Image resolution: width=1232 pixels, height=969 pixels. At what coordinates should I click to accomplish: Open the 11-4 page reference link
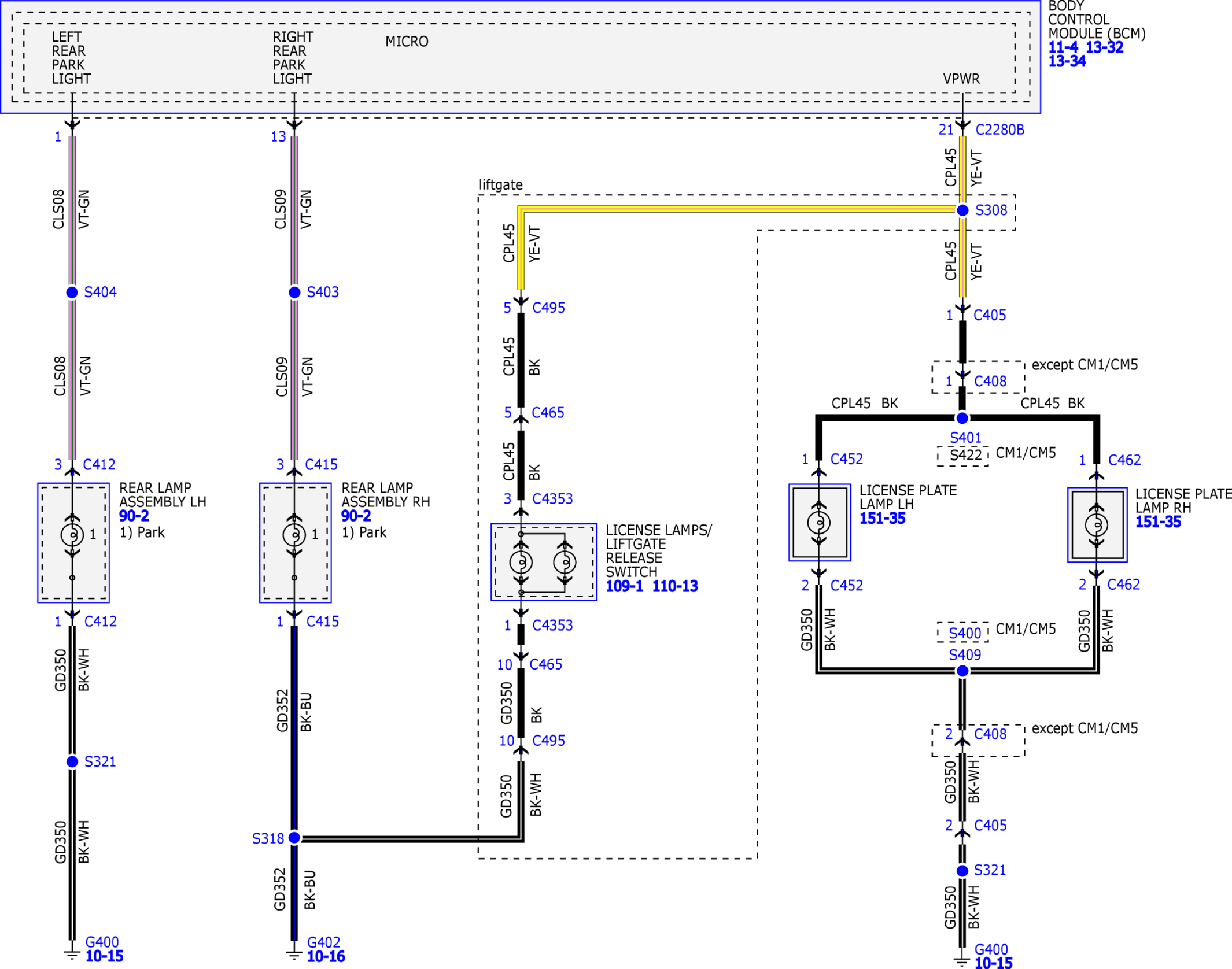[1063, 47]
